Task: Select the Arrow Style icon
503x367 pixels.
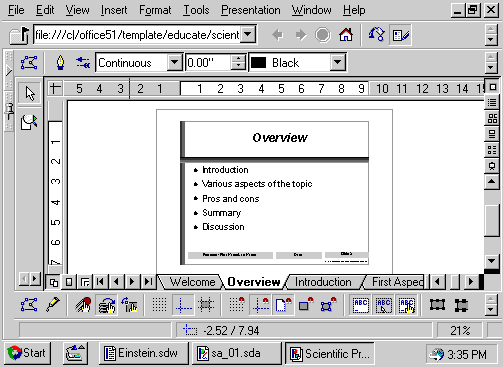Action: [x=83, y=63]
